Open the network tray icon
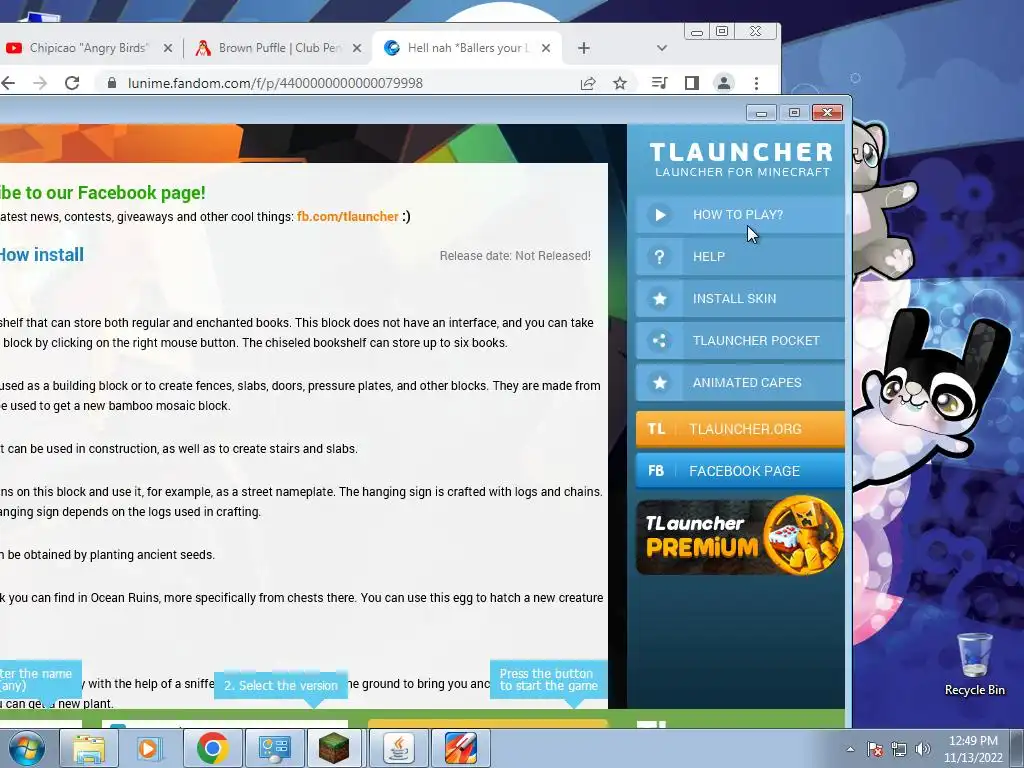The image size is (1024, 768). coord(899,749)
